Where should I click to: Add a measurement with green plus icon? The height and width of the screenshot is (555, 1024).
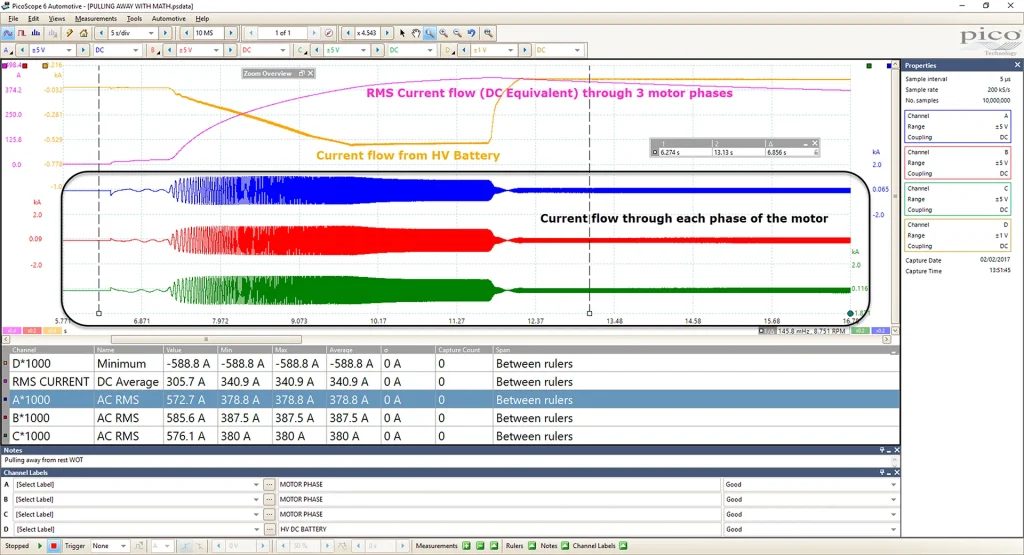[x=466, y=546]
